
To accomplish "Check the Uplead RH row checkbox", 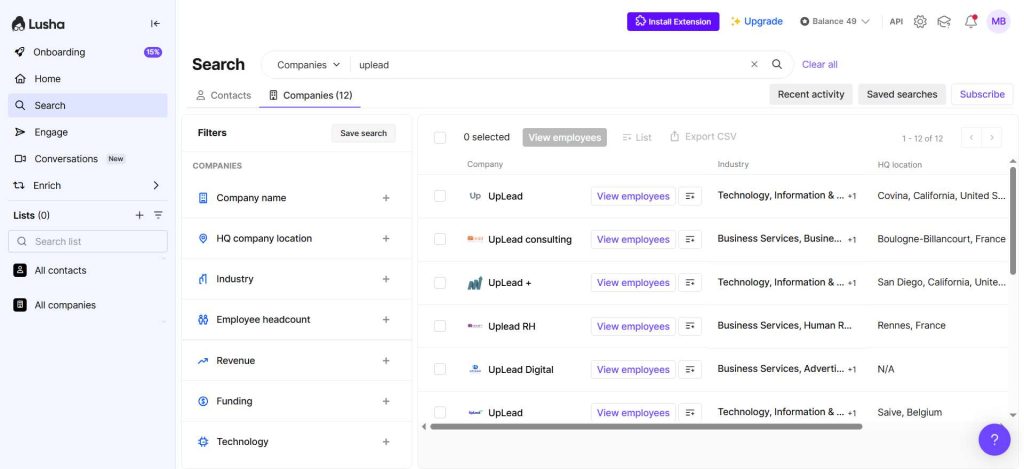I will (440, 326).
